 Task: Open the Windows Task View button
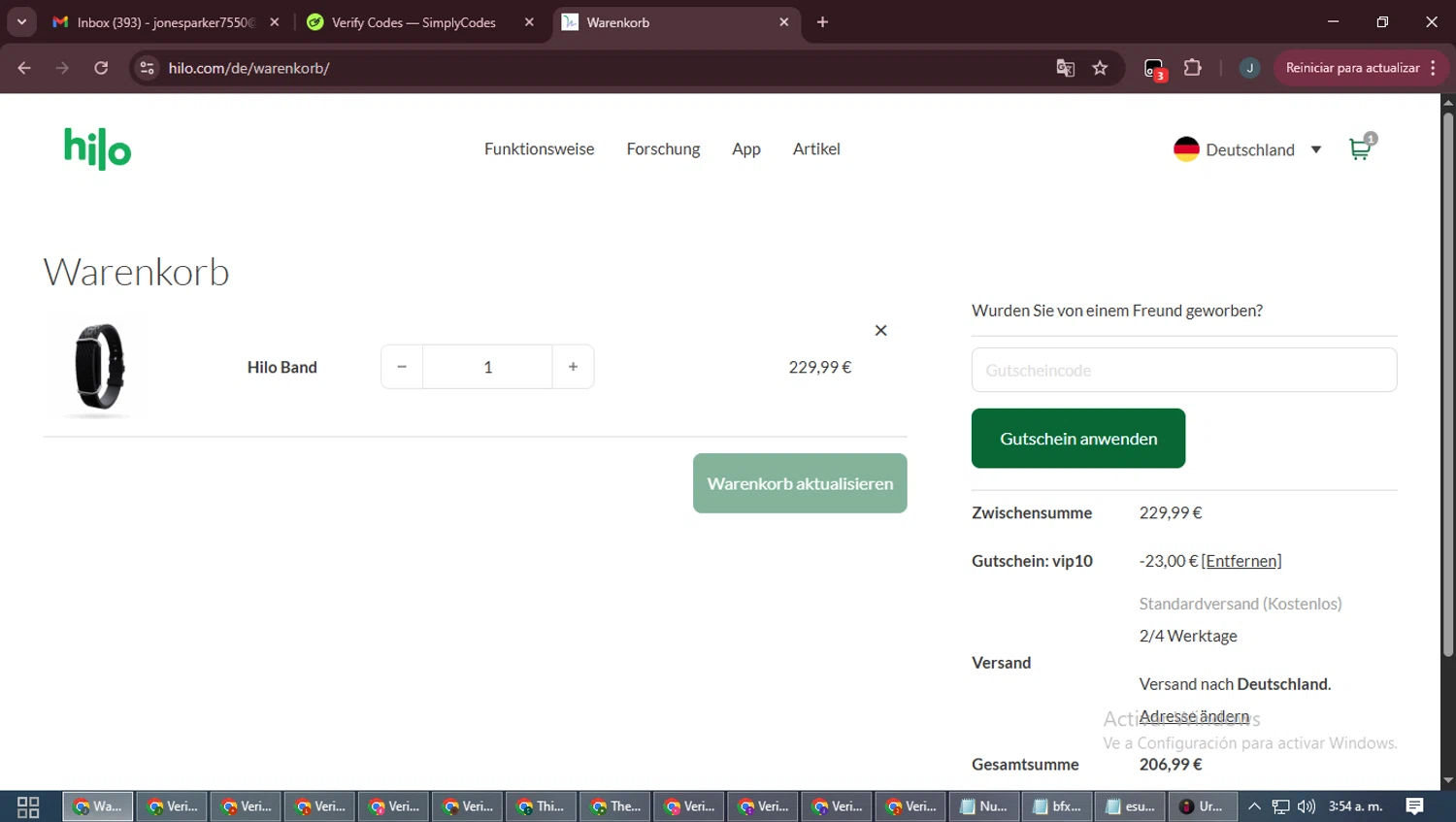[28, 806]
